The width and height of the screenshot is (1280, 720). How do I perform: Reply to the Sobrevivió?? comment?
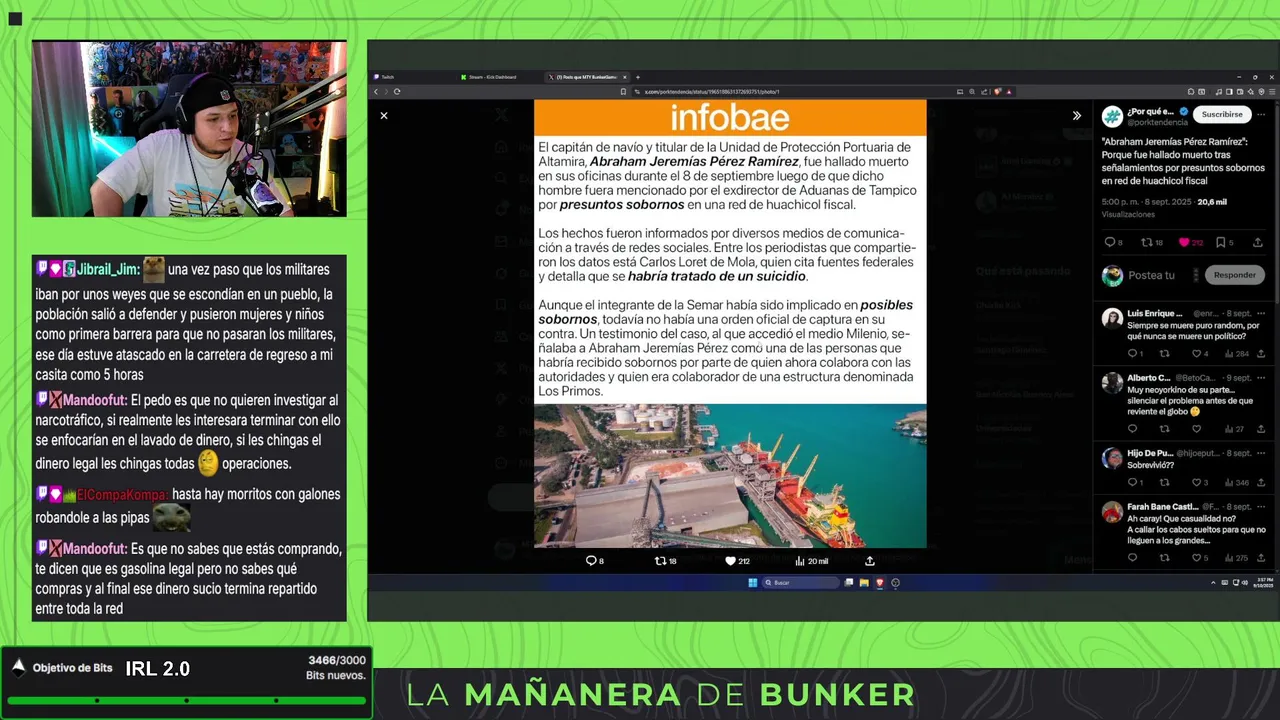[x=1135, y=483]
